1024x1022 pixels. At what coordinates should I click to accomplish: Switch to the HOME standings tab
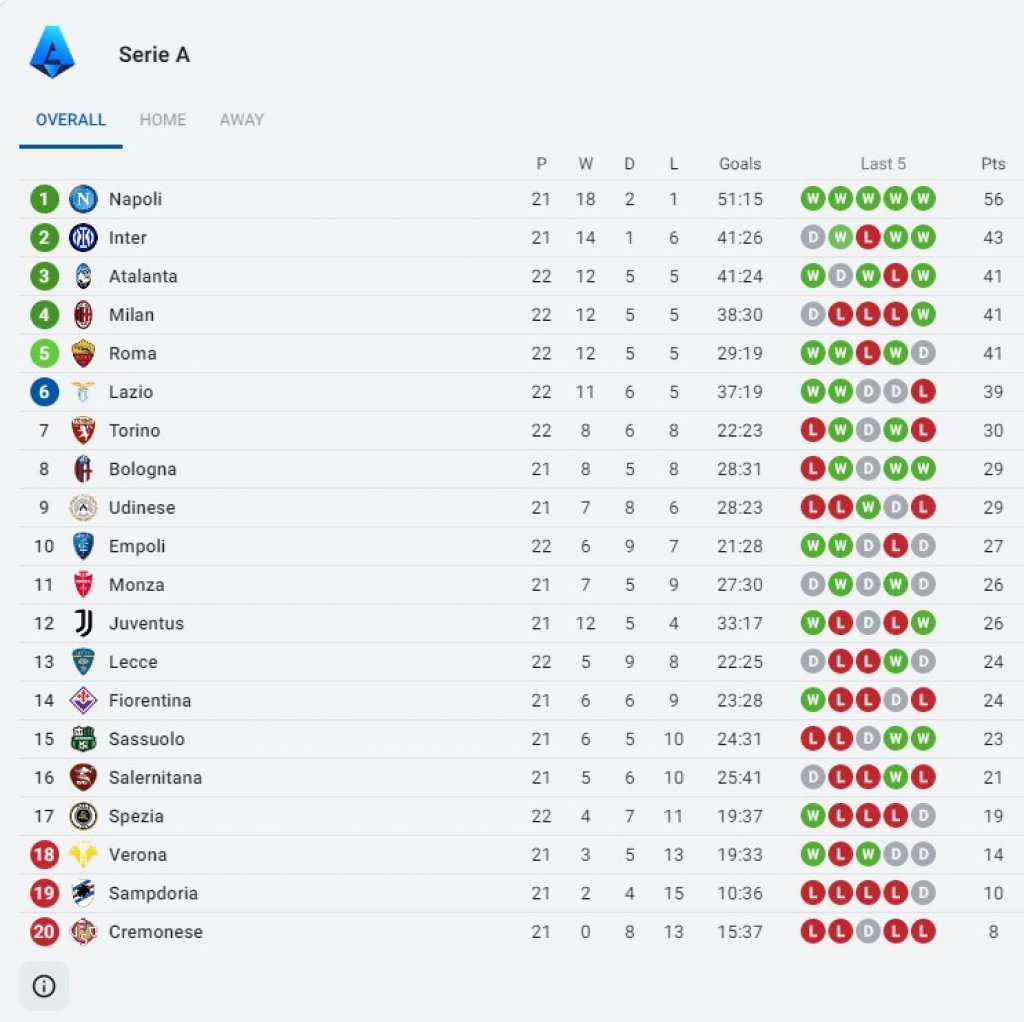coord(163,120)
